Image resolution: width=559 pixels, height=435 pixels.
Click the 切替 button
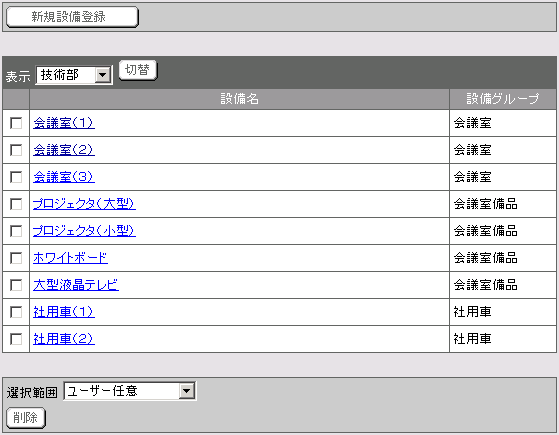[x=138, y=70]
